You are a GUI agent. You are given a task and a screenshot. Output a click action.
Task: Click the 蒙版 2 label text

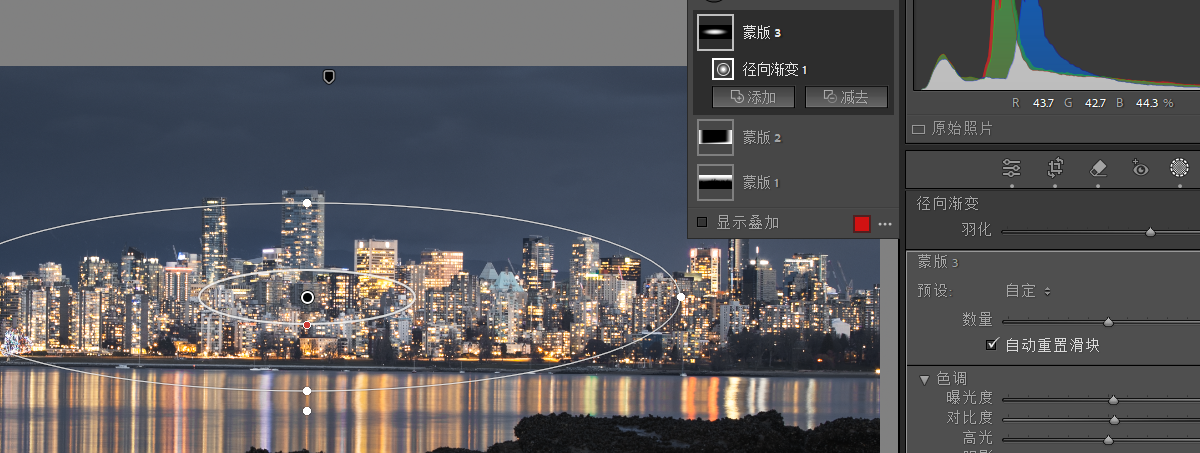click(x=761, y=137)
